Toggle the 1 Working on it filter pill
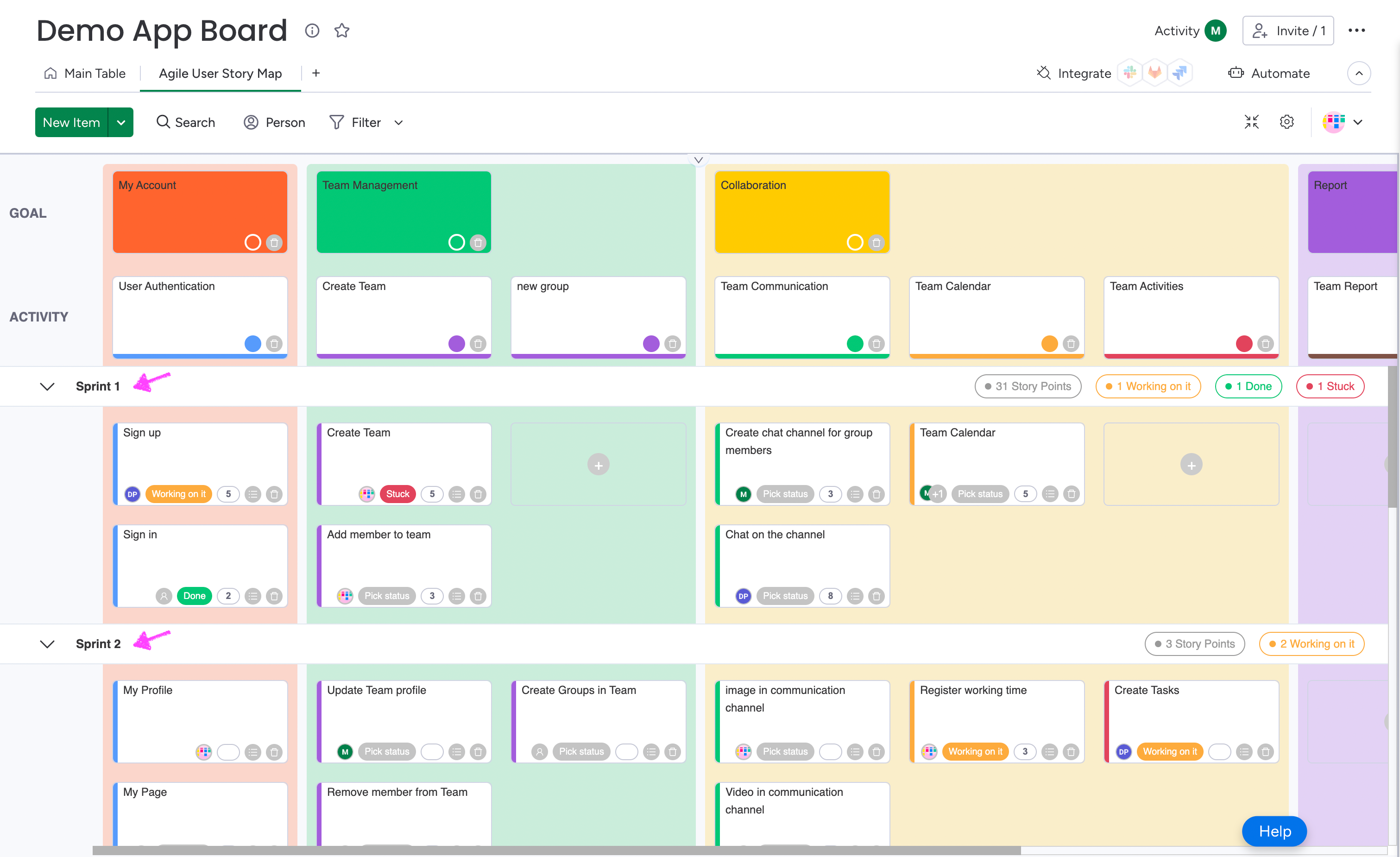Image resolution: width=1400 pixels, height=857 pixels. [x=1148, y=386]
